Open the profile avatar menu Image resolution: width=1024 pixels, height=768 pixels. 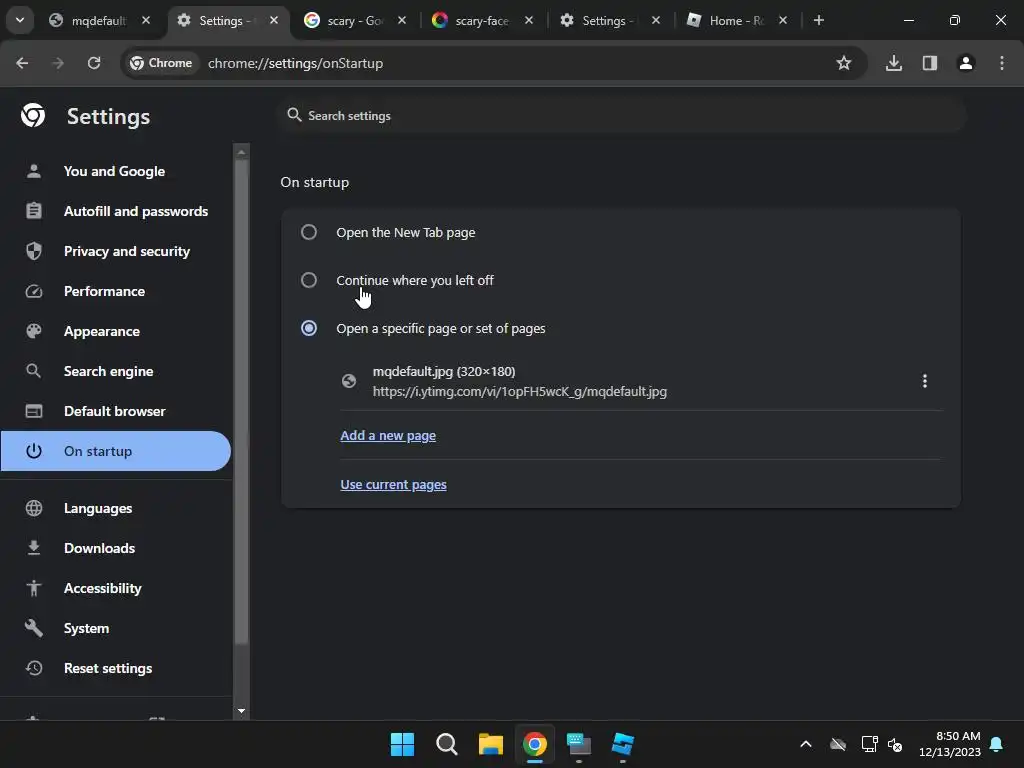click(x=966, y=63)
